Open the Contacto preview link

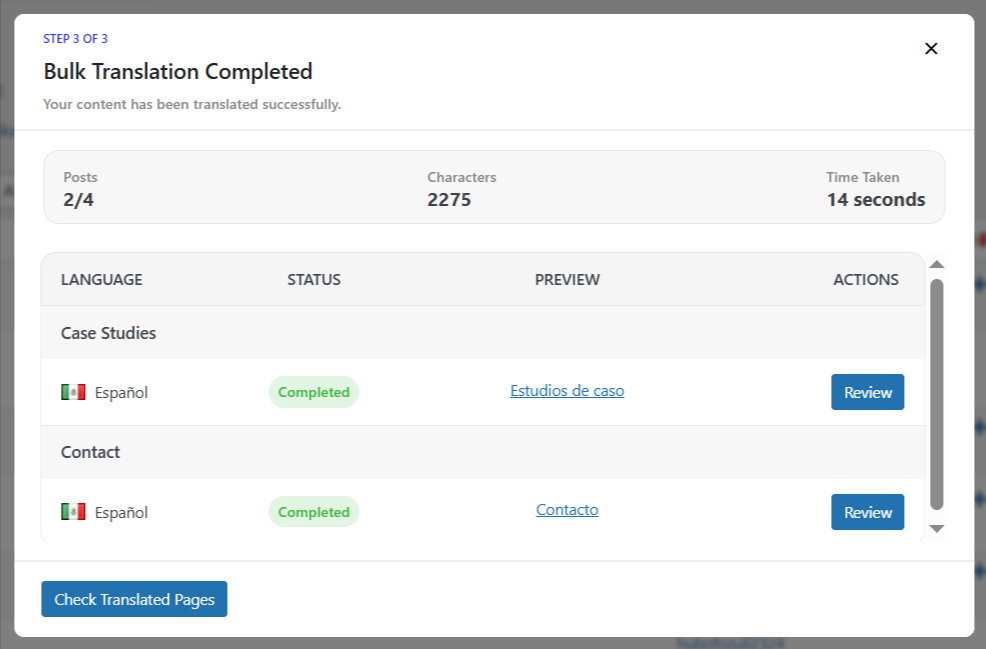(x=567, y=510)
